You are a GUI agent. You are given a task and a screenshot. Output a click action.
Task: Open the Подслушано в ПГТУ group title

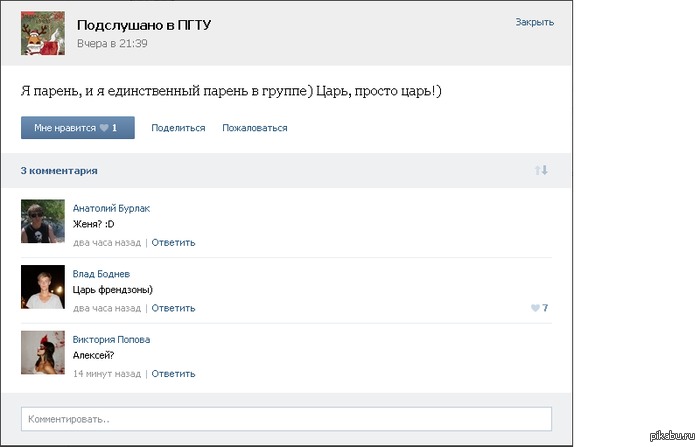tap(144, 25)
